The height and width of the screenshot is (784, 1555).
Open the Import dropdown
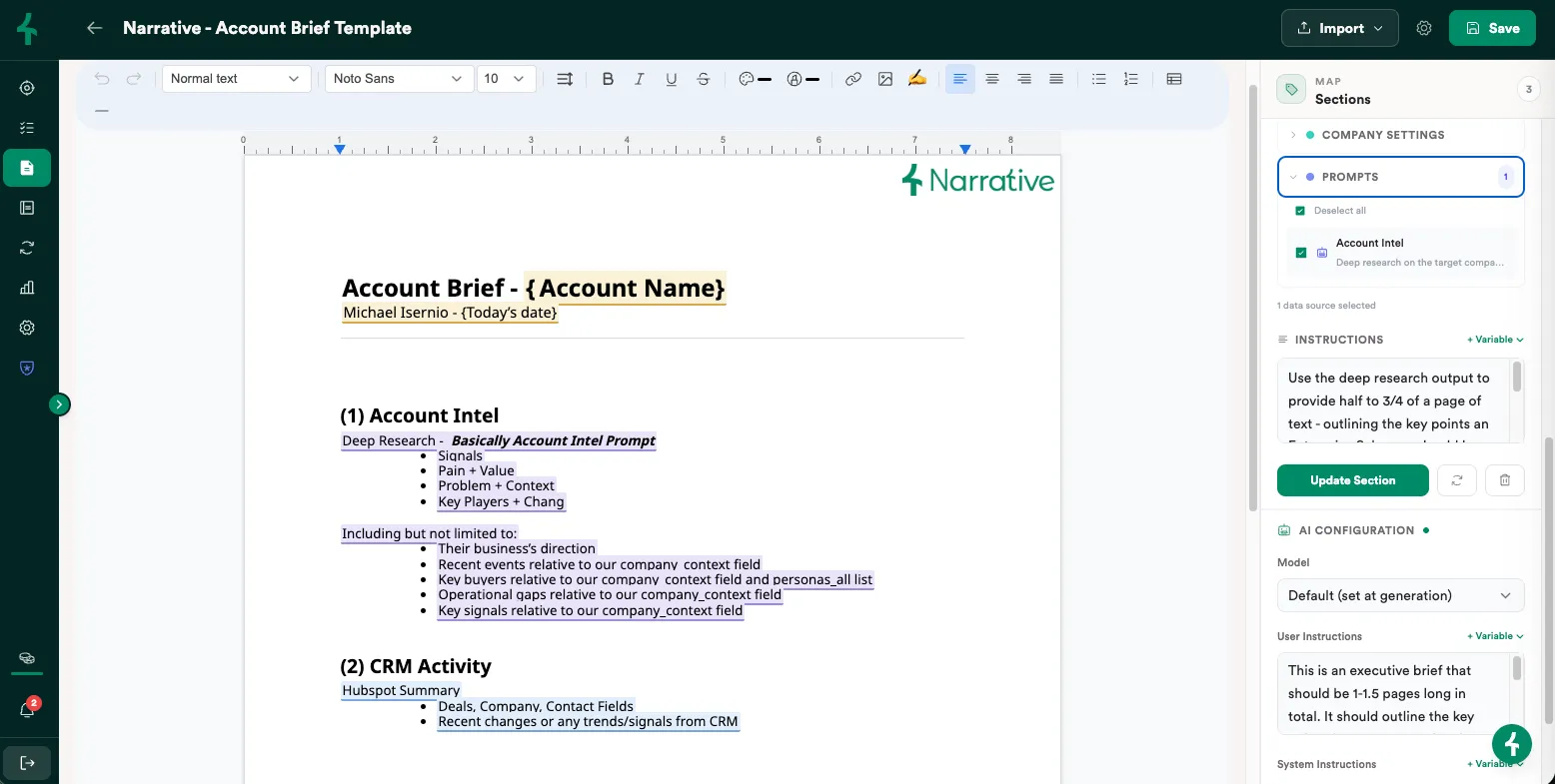tap(1341, 28)
